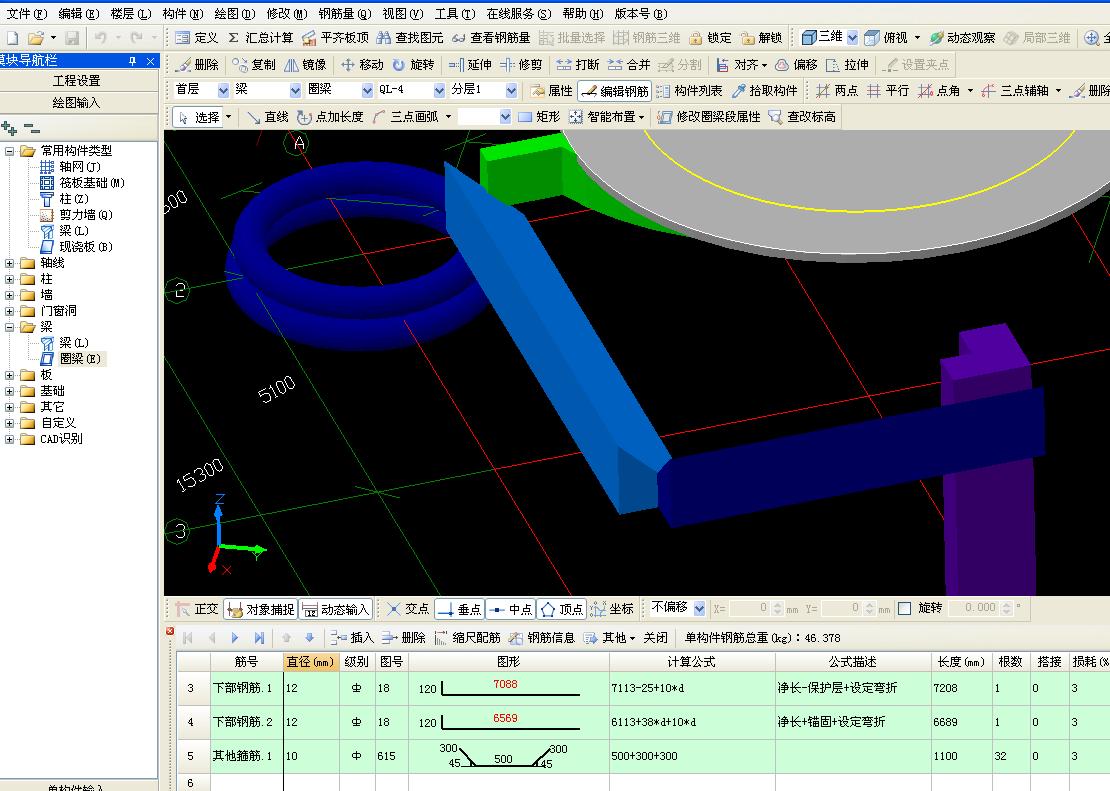
Task: Expand the 门窗洞 tree folder
Action: (x=9, y=311)
